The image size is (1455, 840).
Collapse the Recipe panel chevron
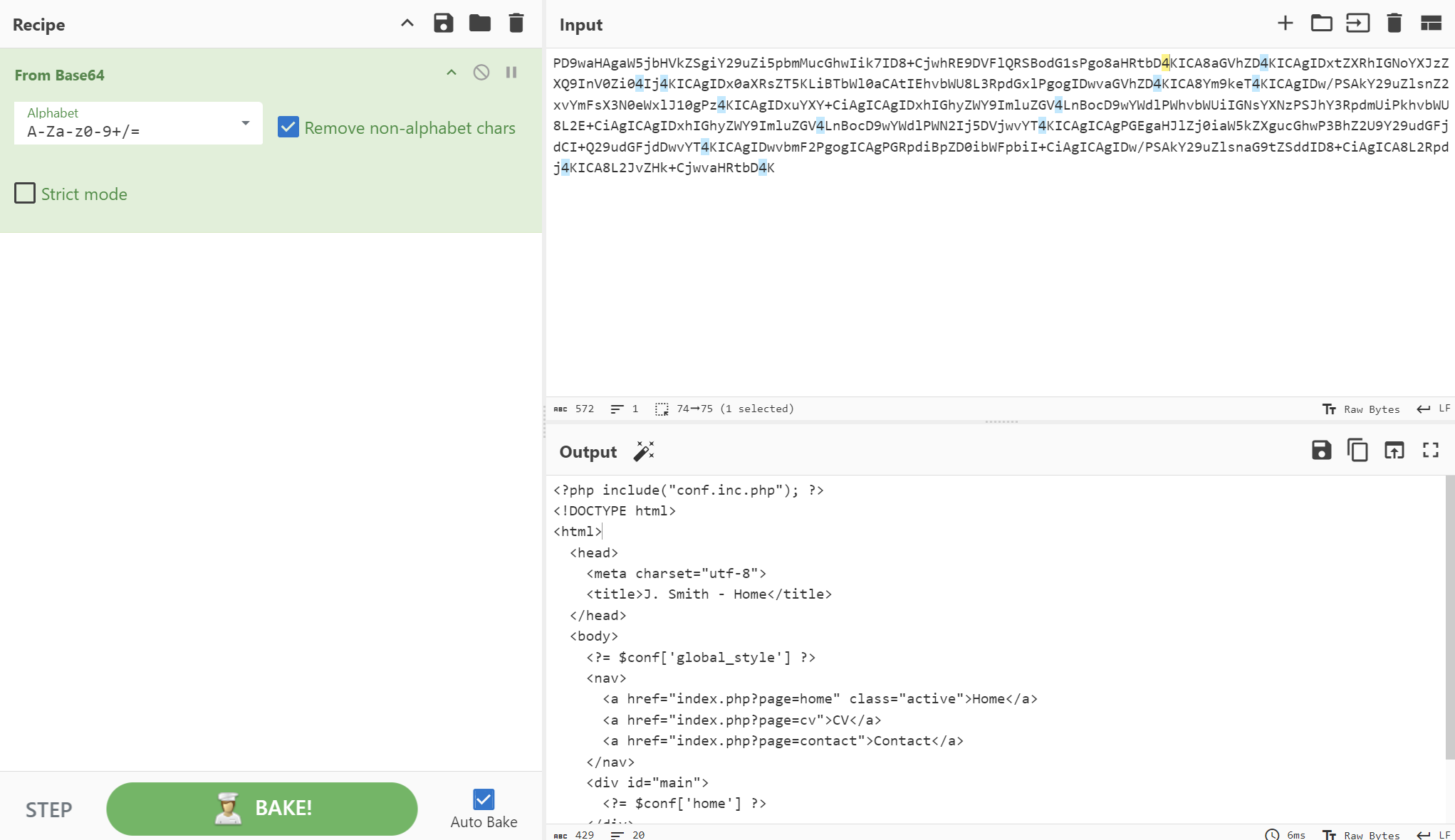click(407, 23)
